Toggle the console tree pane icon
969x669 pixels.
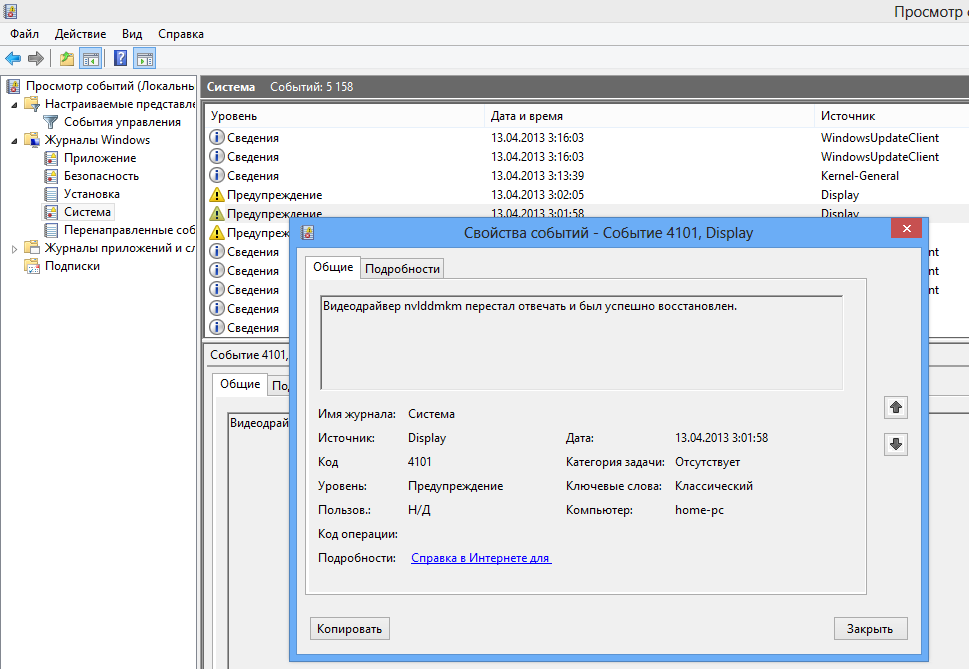[x=91, y=59]
